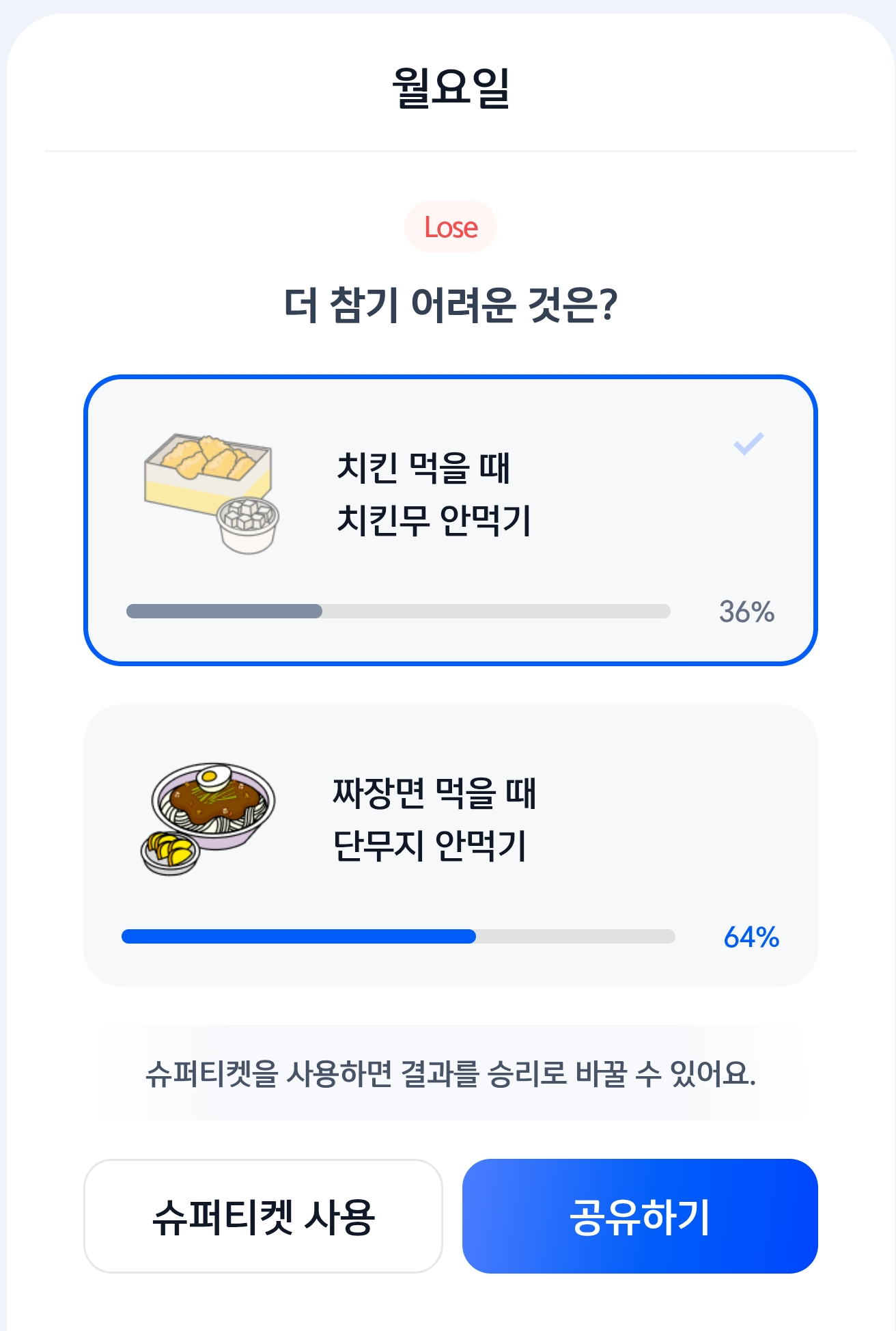Click the pickled radish cup beside the chicken
Image resolution: width=896 pixels, height=1331 pixels.
[x=248, y=525]
